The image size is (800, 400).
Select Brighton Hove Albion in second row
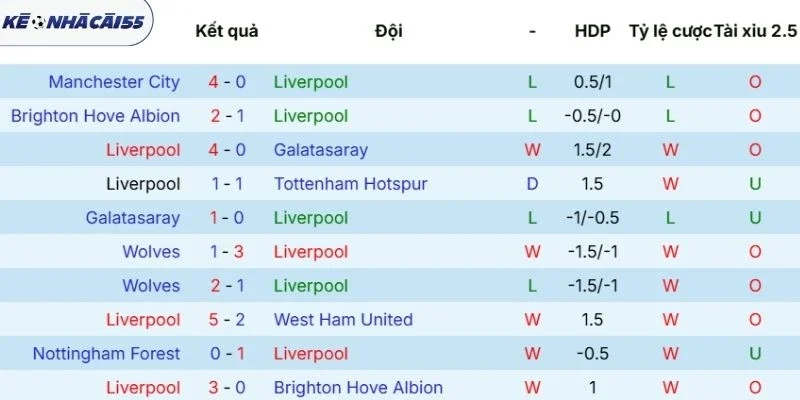click(x=95, y=116)
